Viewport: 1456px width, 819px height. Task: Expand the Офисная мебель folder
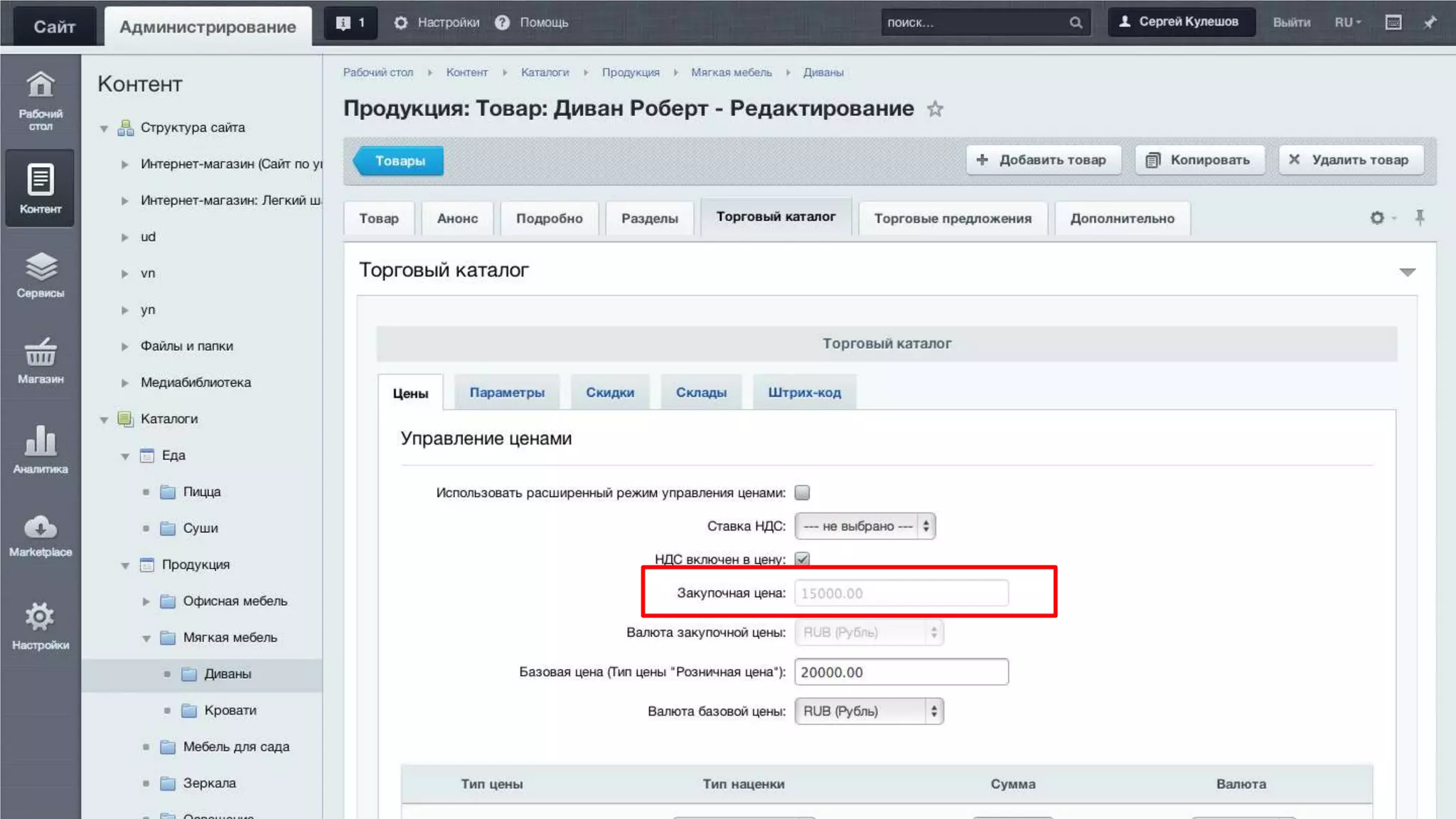(146, 601)
